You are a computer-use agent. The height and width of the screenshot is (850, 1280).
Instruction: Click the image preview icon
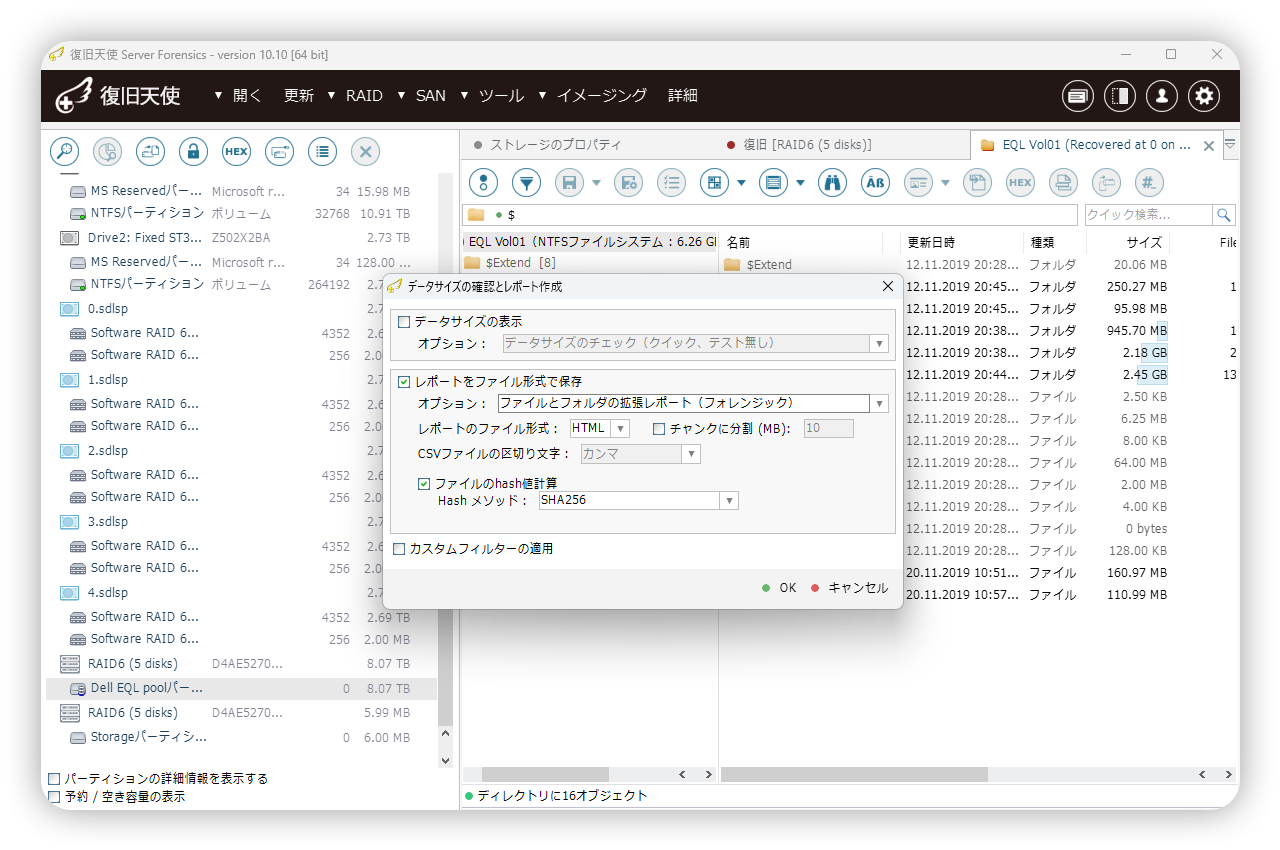point(918,183)
